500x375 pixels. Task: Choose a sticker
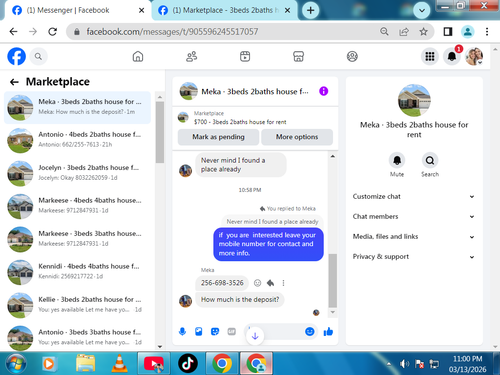[x=215, y=331]
